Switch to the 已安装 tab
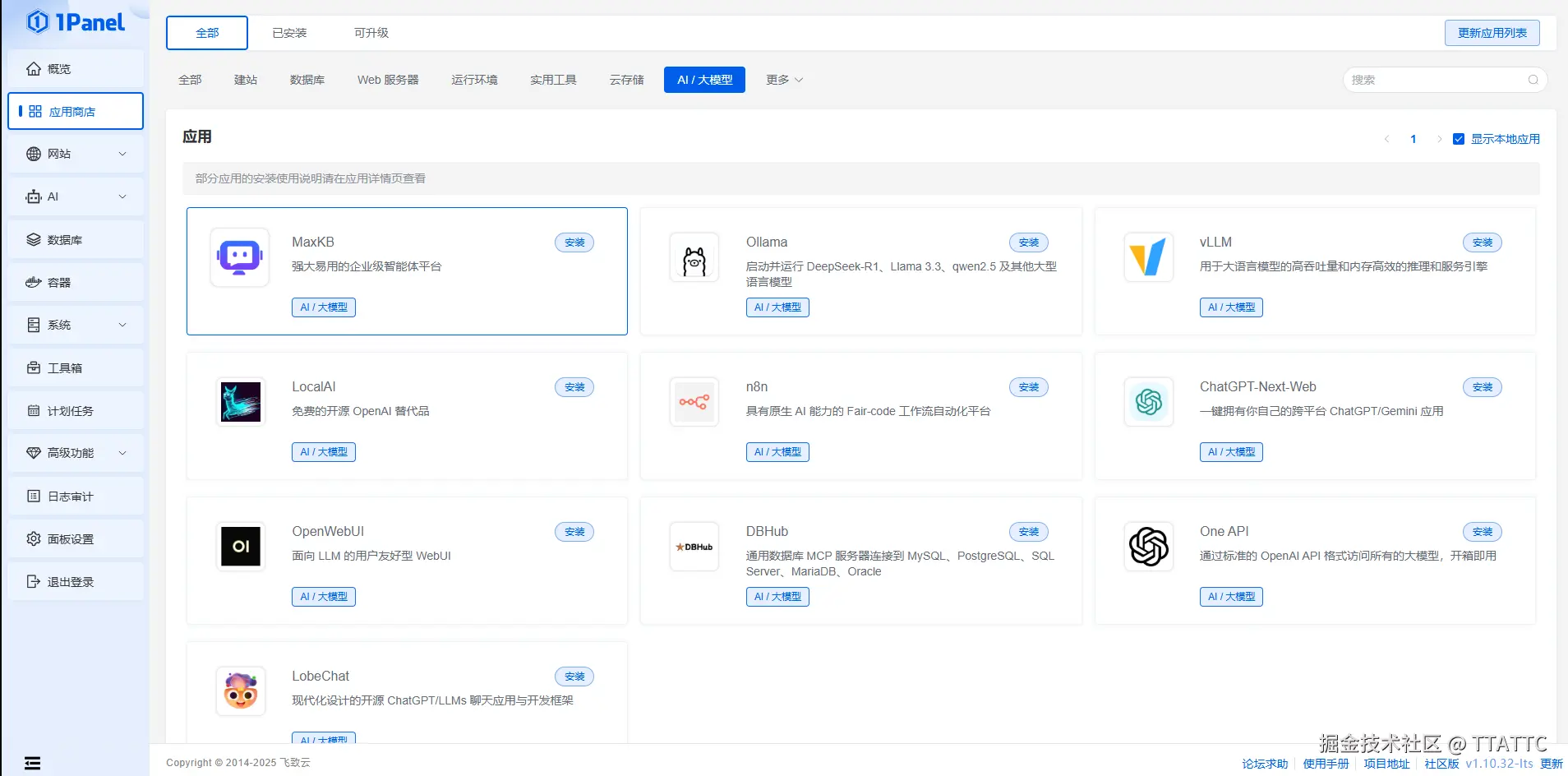Screen dimensions: 1568x776 [x=289, y=33]
